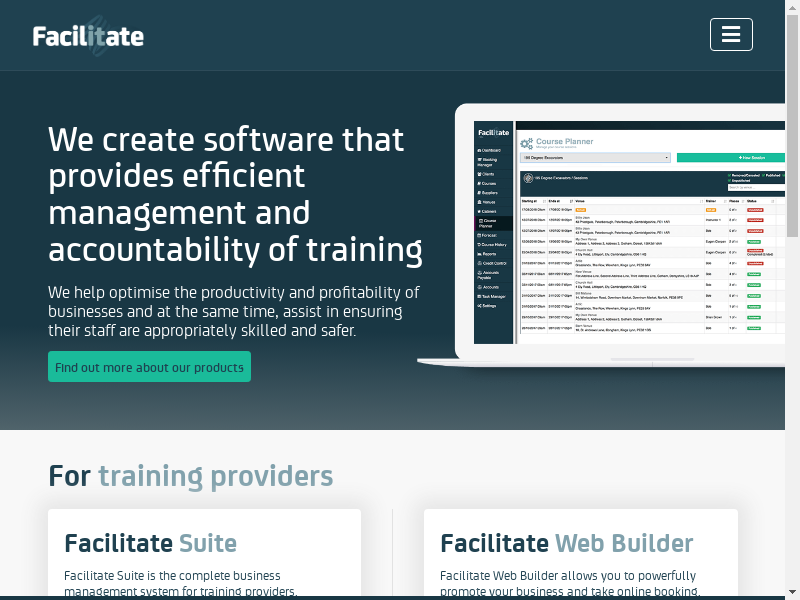Open the hamburger navigation menu
800x600 pixels.
pos(731,35)
